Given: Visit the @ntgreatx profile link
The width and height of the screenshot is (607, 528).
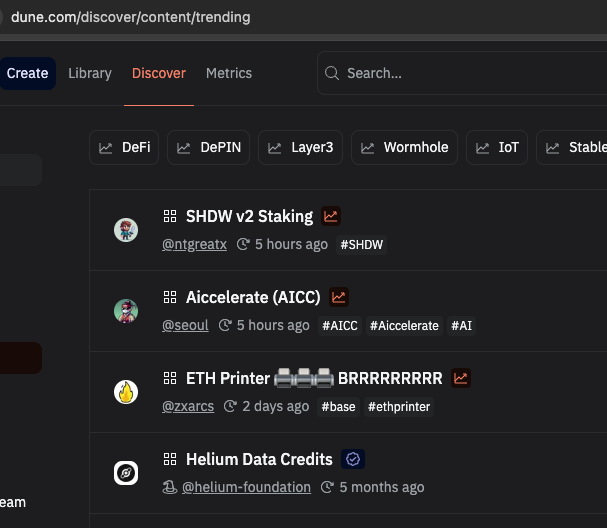Looking at the screenshot, I should tap(194, 245).
